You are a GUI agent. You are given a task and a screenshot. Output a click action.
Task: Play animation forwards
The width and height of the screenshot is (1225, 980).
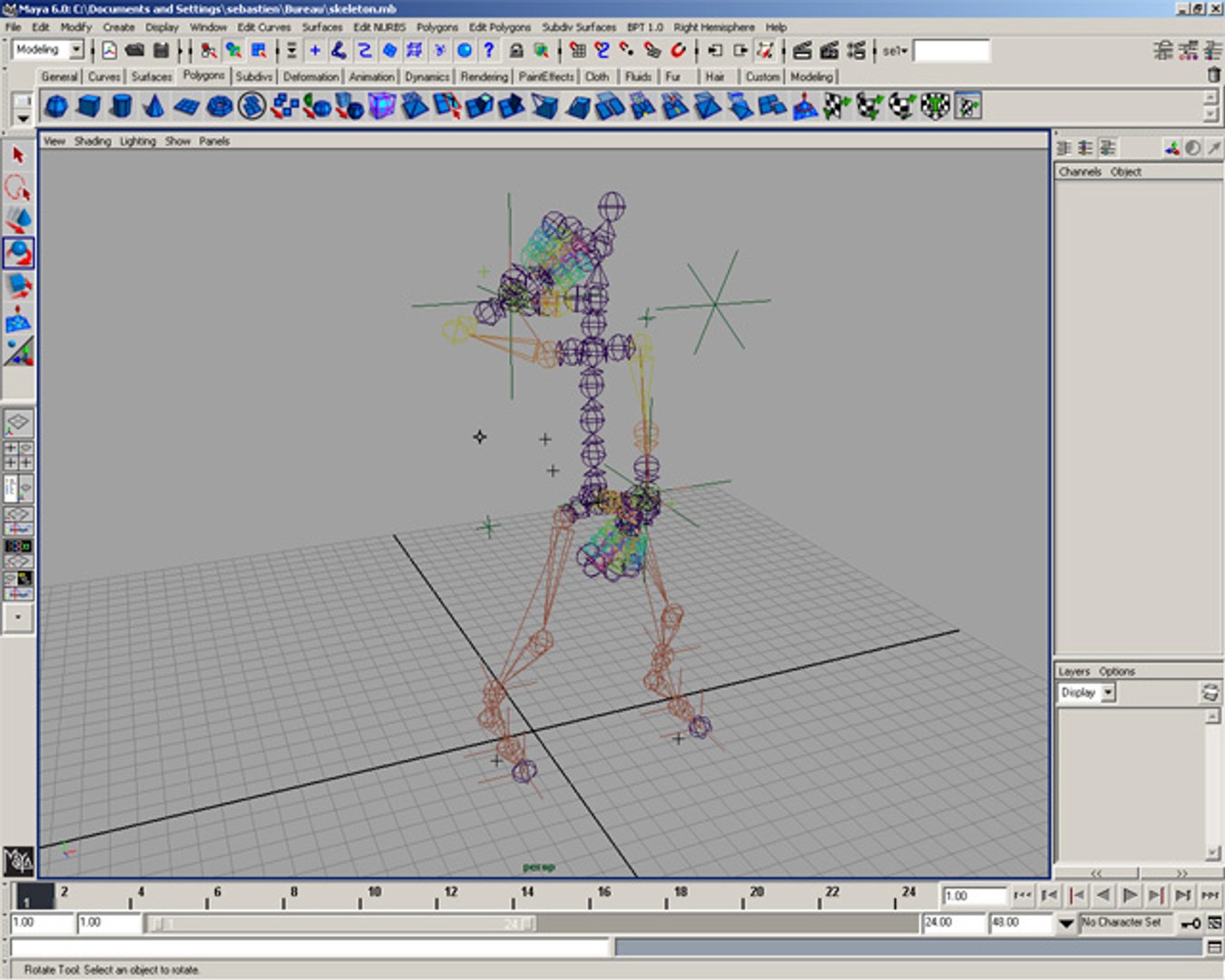tap(1130, 896)
